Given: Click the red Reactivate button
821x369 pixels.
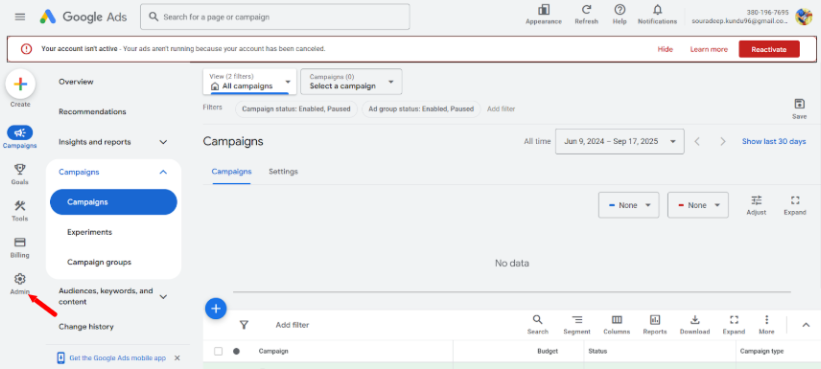Looking at the screenshot, I should click(769, 49).
